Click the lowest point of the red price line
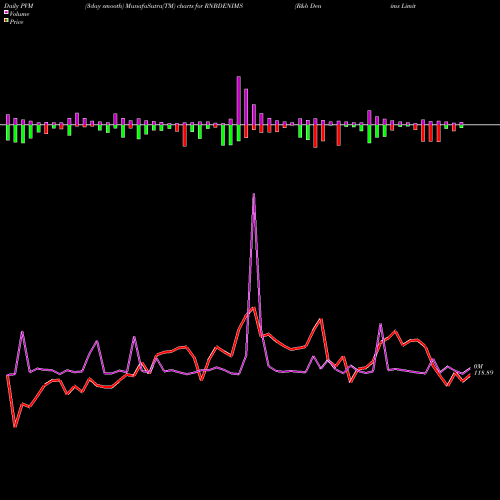 pos(15,426)
